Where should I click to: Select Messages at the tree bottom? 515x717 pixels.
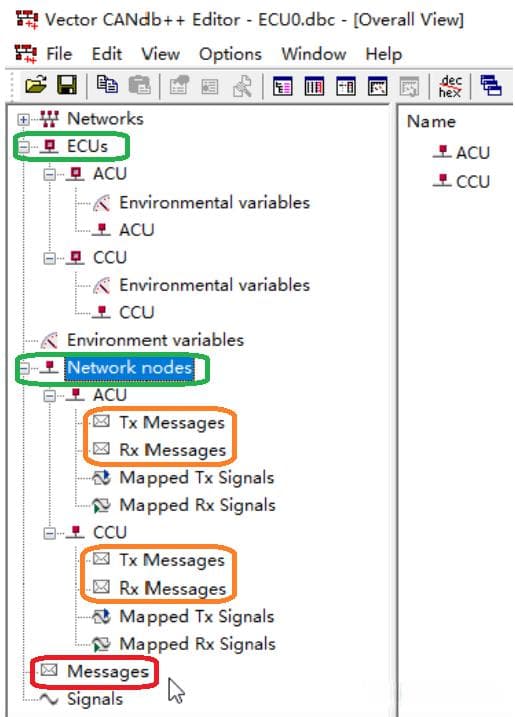pos(108,671)
